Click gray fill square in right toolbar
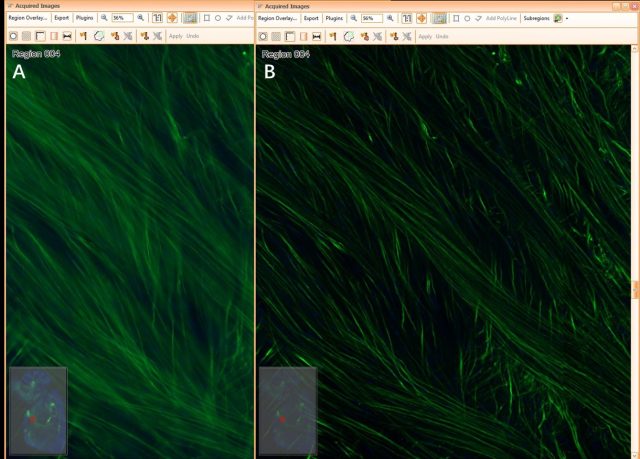Image resolution: width=640 pixels, height=459 pixels. pos(276,36)
